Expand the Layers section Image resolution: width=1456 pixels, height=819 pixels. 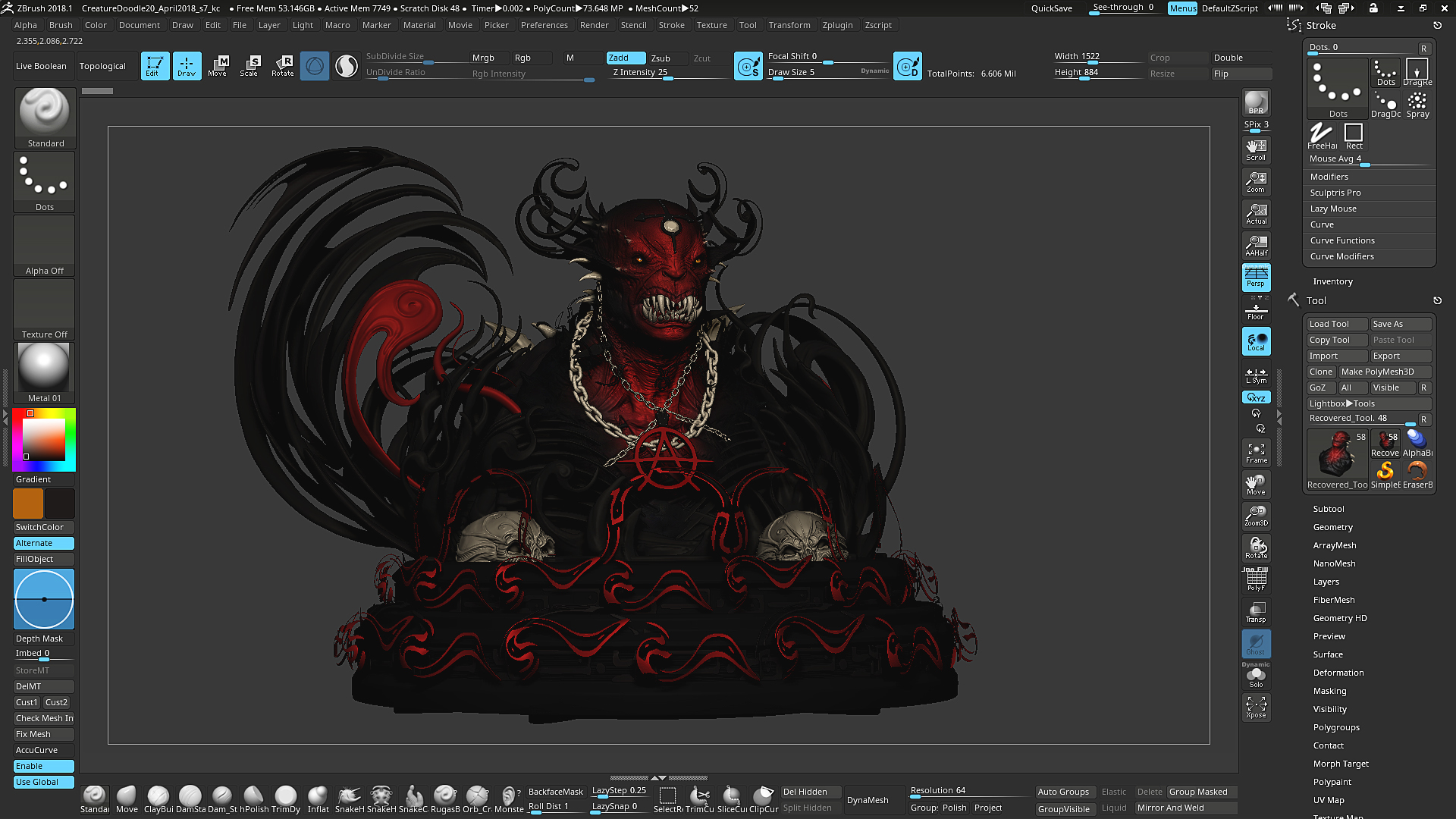1326,582
